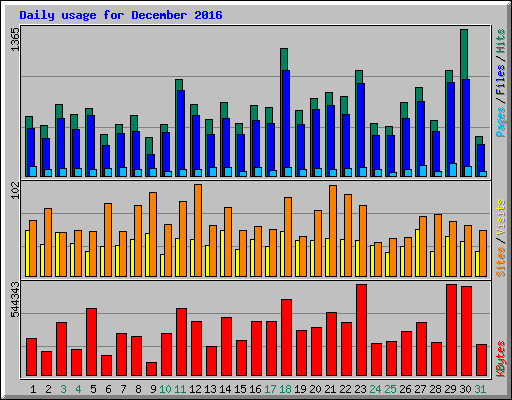Click day label "5" on the x-axis
Image resolution: width=512 pixels, height=400 pixels.
[93, 389]
